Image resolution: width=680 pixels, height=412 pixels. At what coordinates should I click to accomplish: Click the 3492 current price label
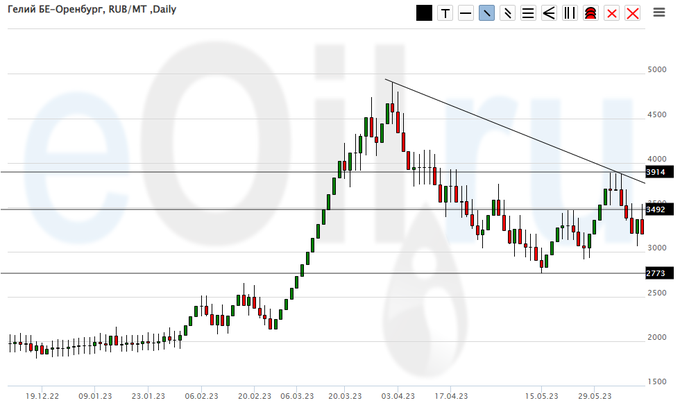coord(658,209)
